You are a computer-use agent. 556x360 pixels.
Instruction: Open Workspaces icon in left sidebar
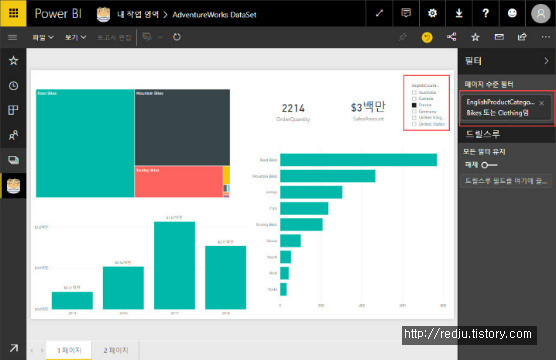(13, 160)
